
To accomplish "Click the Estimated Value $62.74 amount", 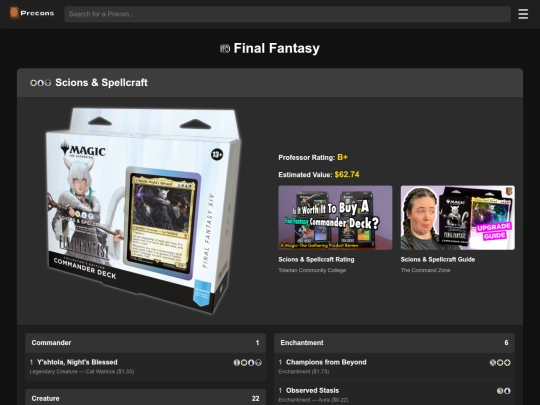I will 347,175.
